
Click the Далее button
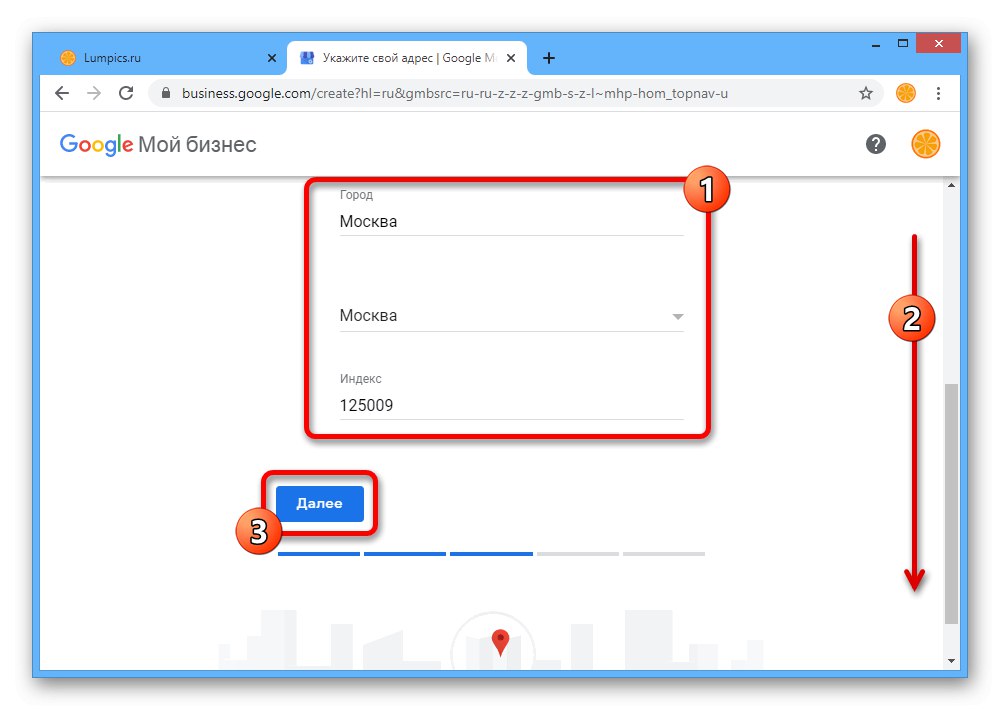320,503
